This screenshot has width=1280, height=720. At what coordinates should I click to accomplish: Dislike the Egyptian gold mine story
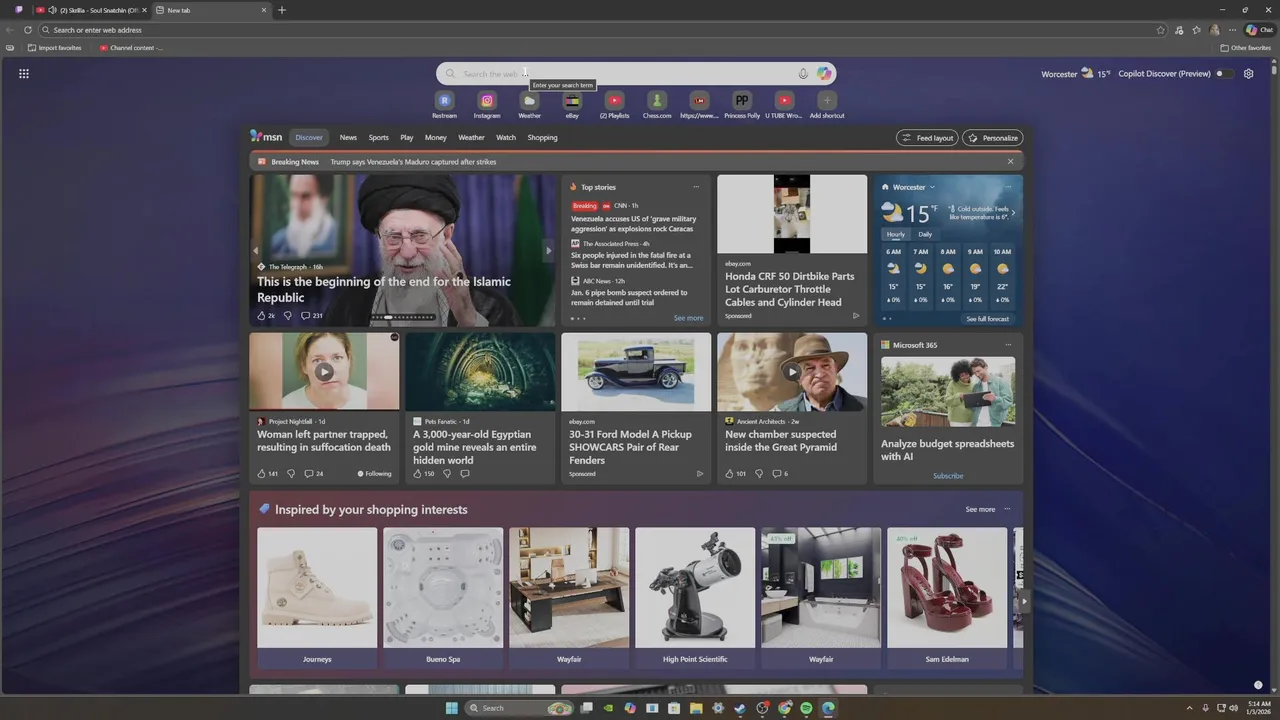tap(447, 474)
